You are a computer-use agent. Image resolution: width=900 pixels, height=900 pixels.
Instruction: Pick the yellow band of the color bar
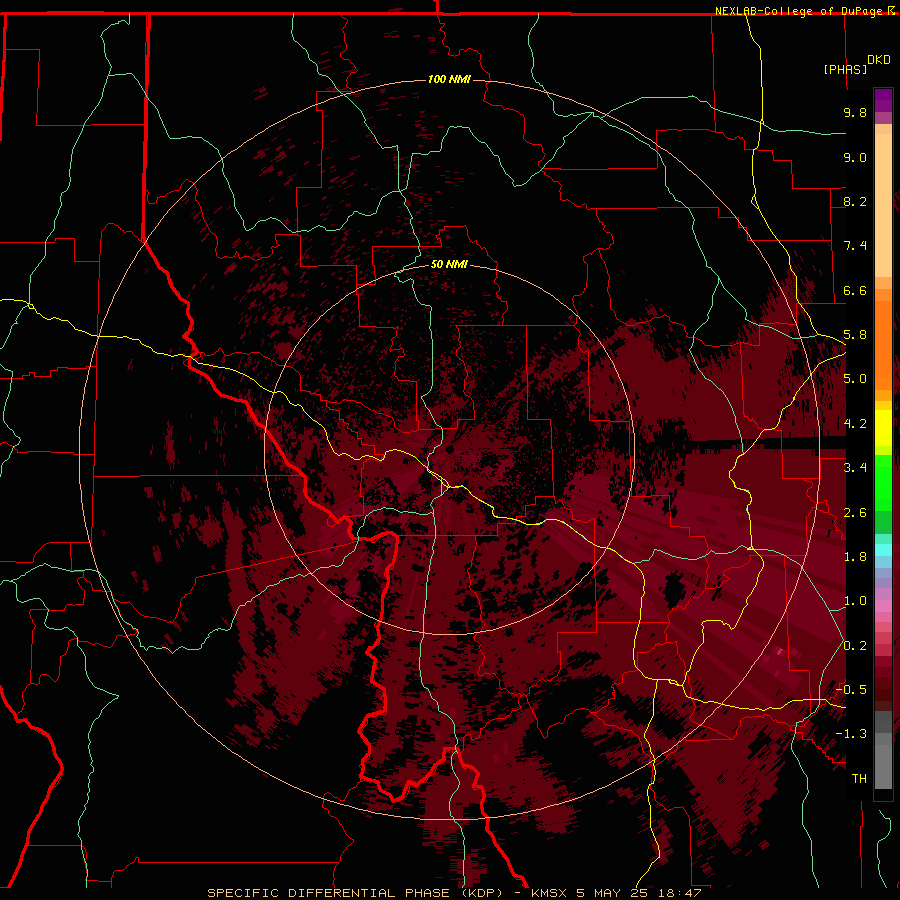[x=883, y=428]
